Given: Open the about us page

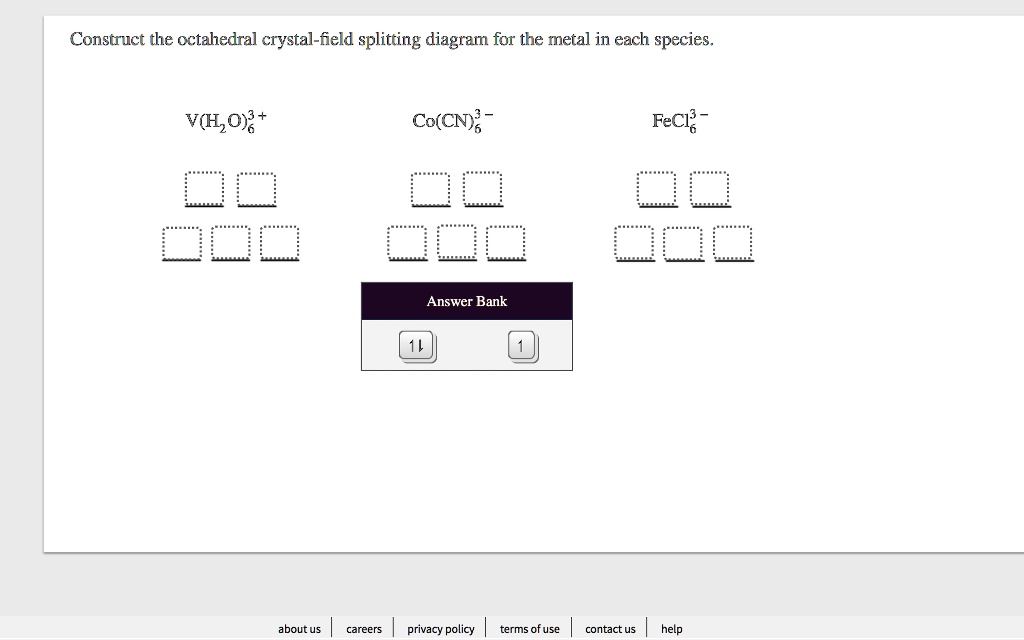Looking at the screenshot, I should coord(299,628).
